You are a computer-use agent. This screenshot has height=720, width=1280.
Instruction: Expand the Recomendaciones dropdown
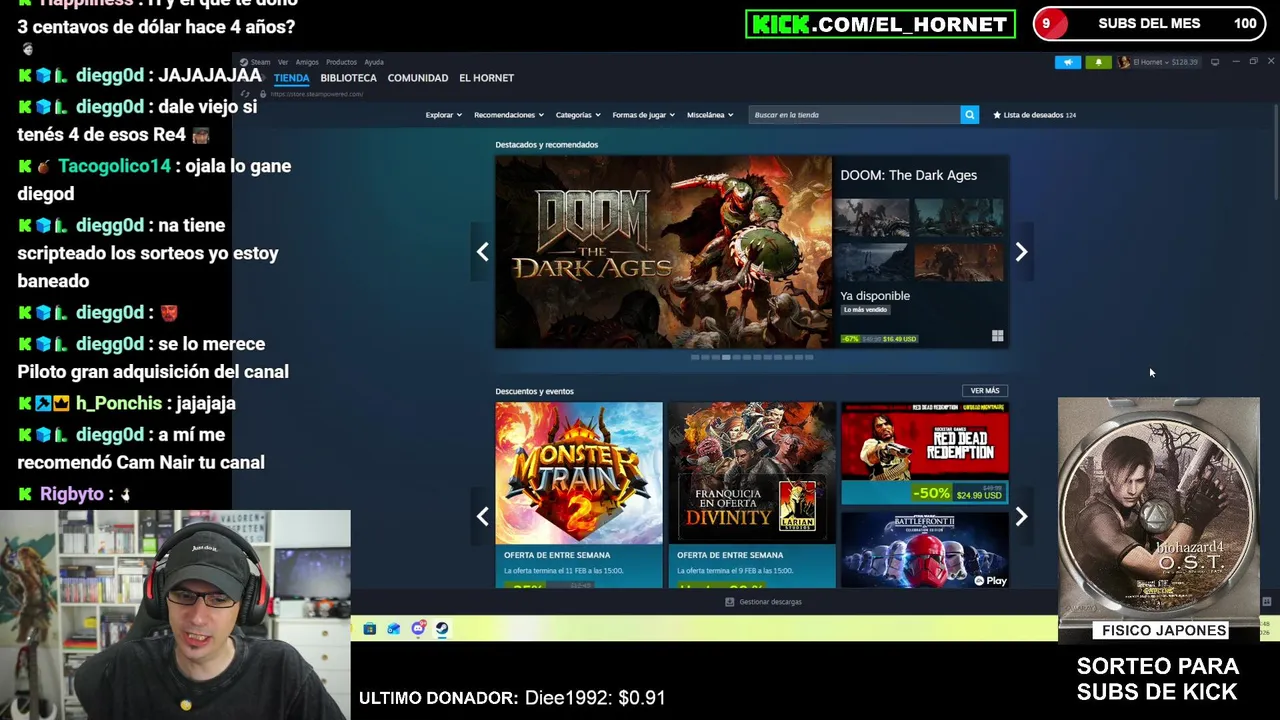[x=509, y=115]
